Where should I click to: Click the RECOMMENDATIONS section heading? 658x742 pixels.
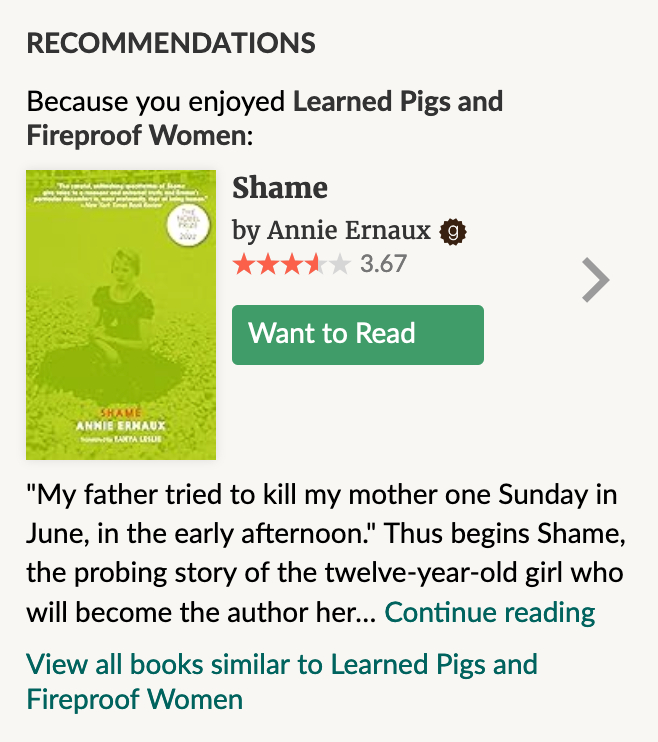click(171, 43)
